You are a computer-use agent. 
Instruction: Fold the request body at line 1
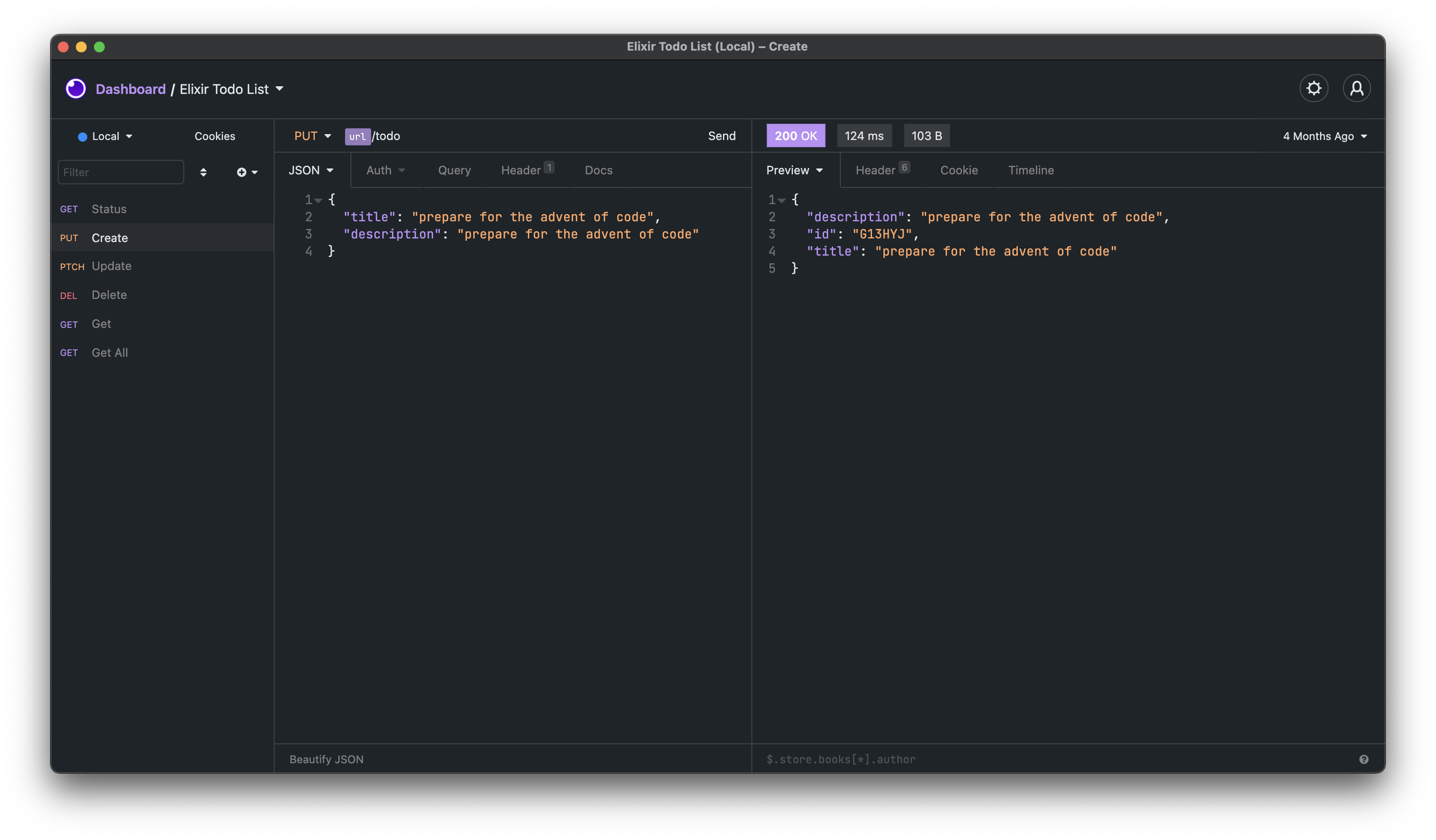click(x=318, y=201)
